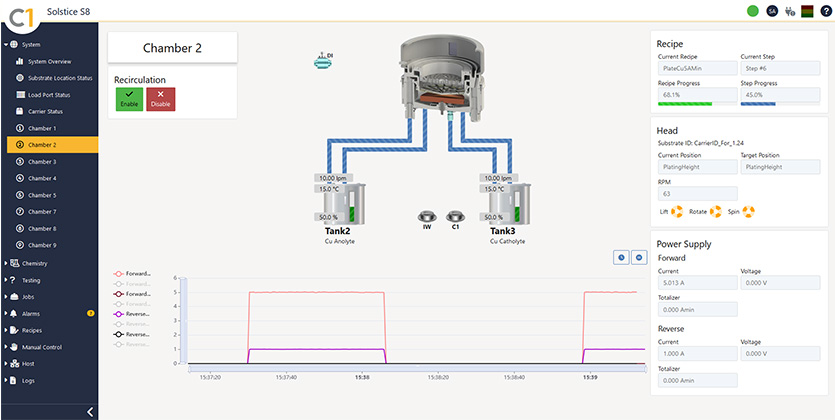
Task: Click the Load Port Status icon
Action: [20, 95]
